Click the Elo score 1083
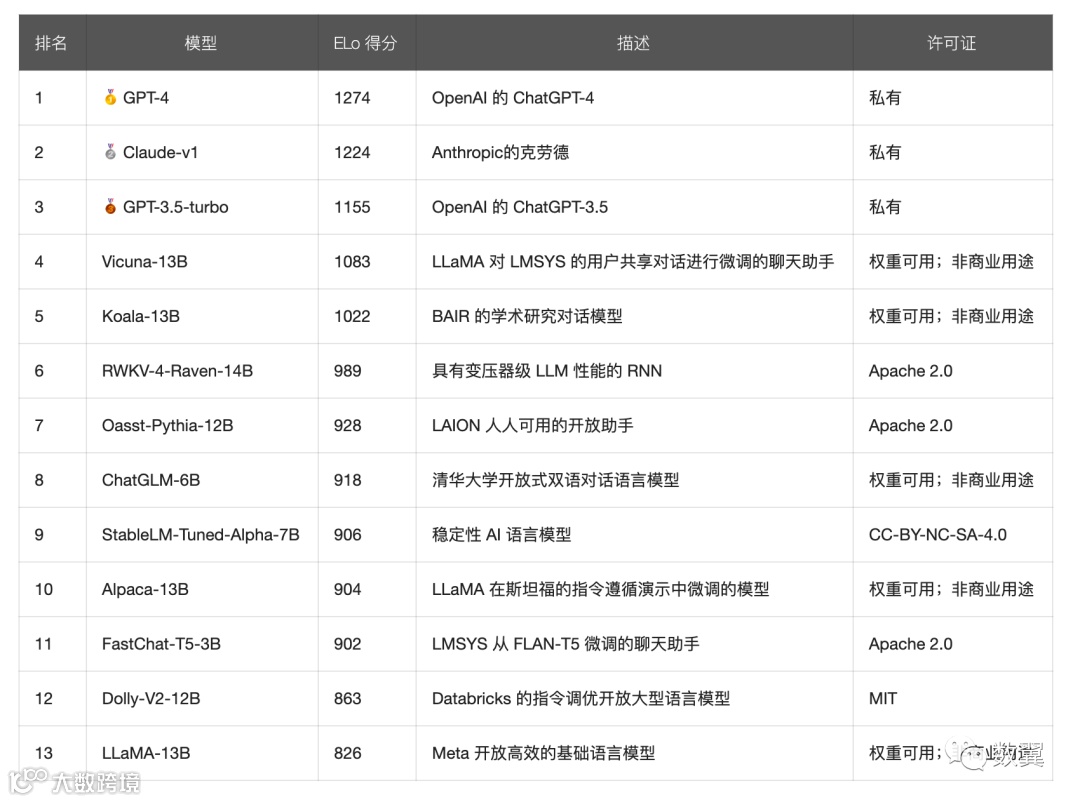 pyautogui.click(x=352, y=261)
